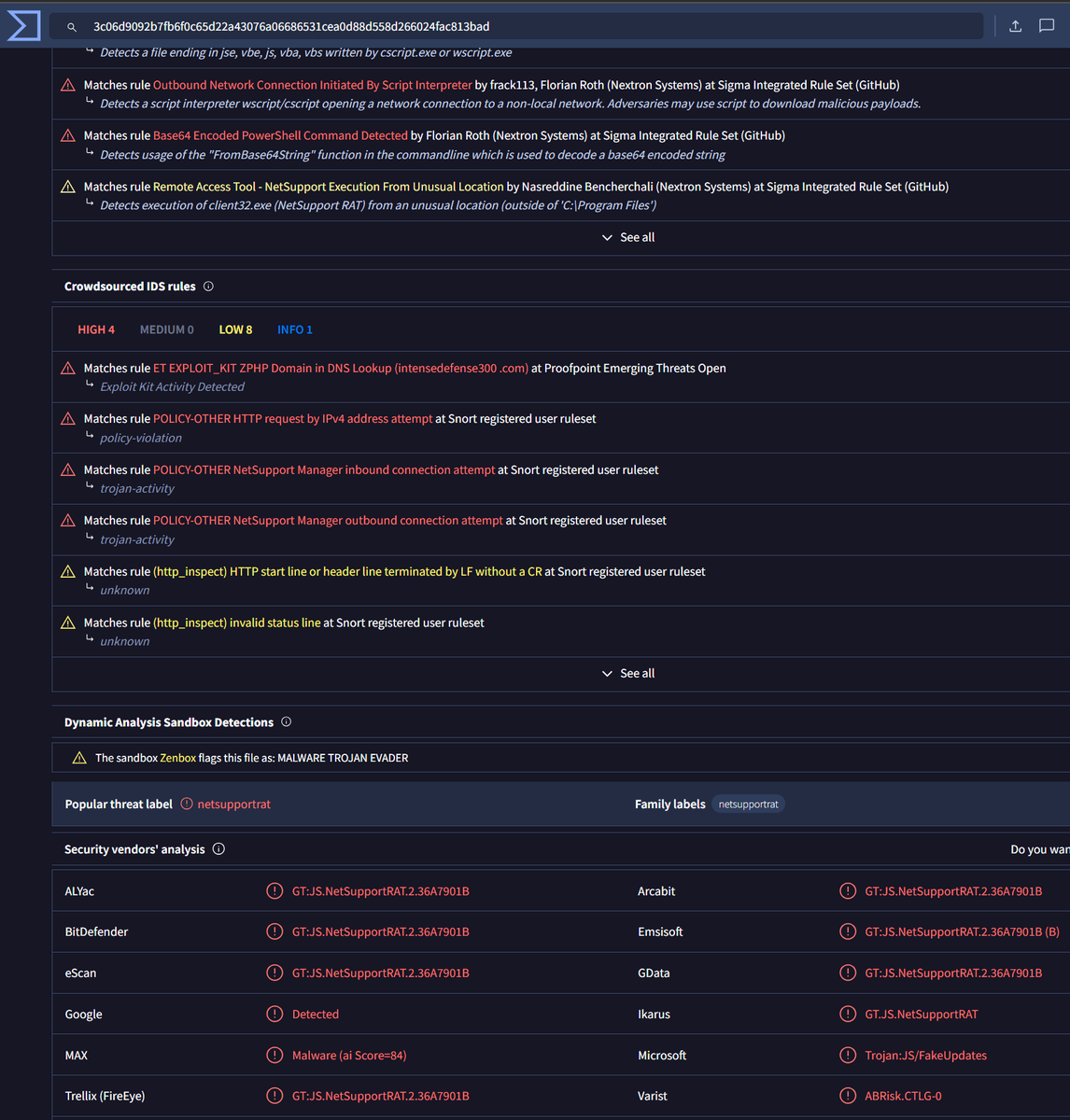The height and width of the screenshot is (1120, 1070).
Task: Click warning icon next to netsupportrat threat label
Action: pyautogui.click(x=187, y=804)
